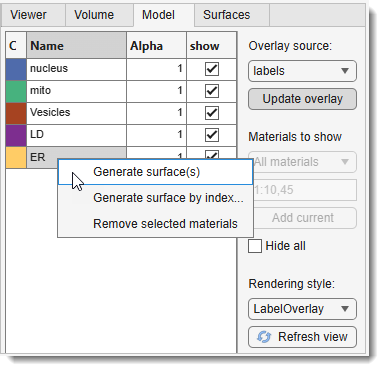This screenshot has height=371, width=384.
Task: Choose Generate surface(s) from context menu
Action: pos(155,172)
